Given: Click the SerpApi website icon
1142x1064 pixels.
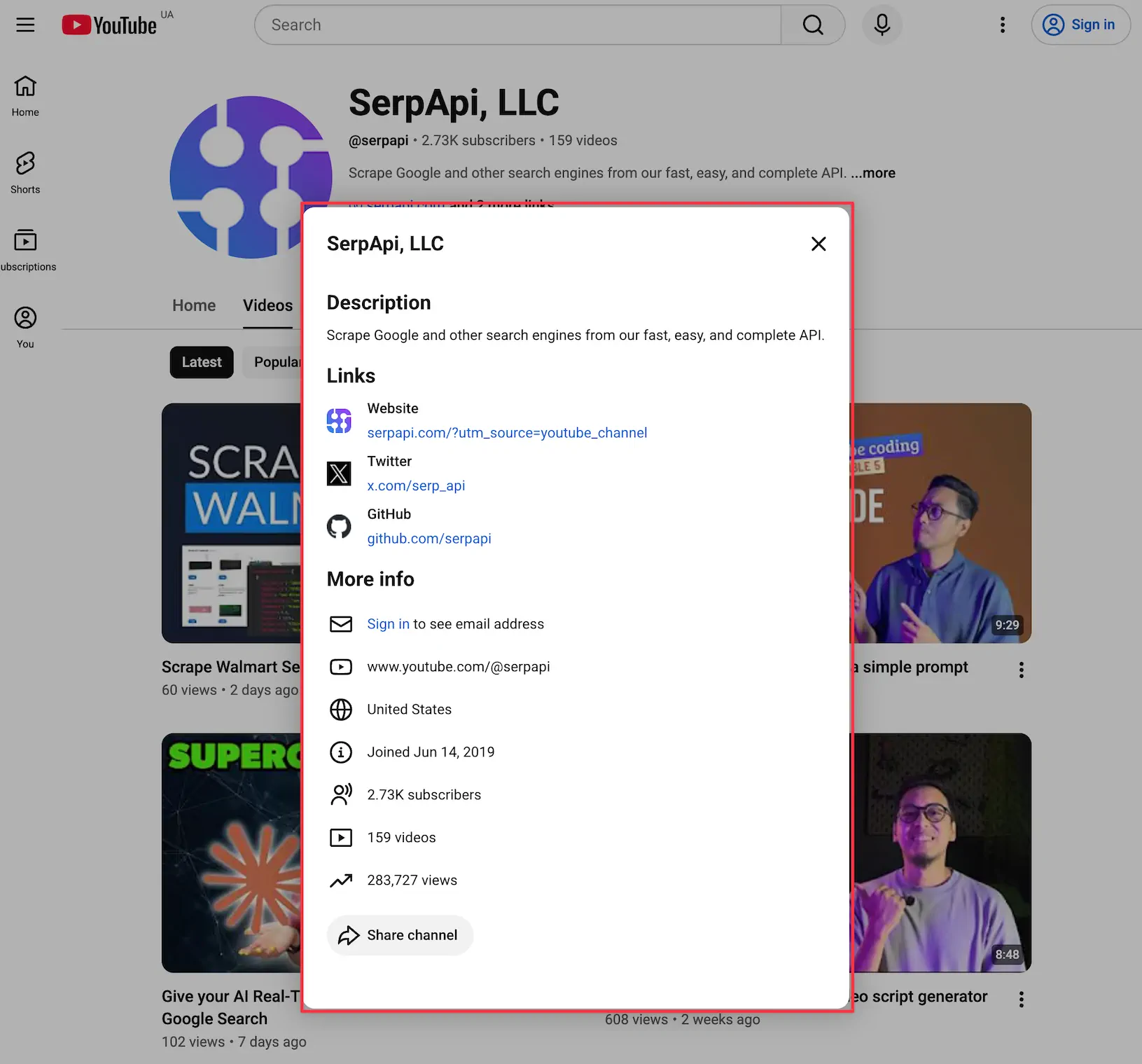Looking at the screenshot, I should pos(339,421).
